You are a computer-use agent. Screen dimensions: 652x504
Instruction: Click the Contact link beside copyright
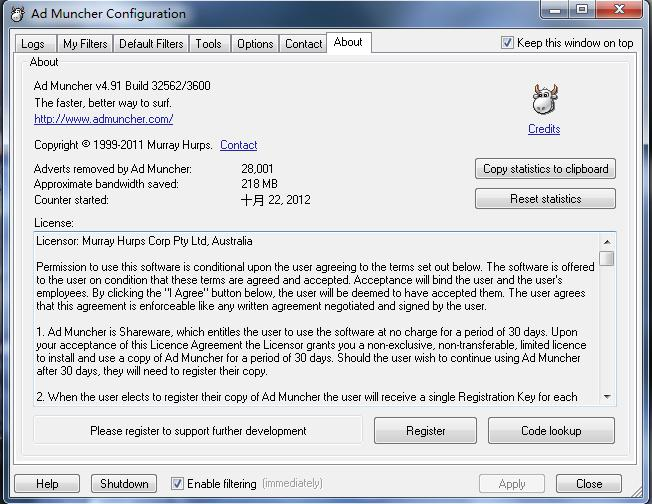tap(239, 145)
